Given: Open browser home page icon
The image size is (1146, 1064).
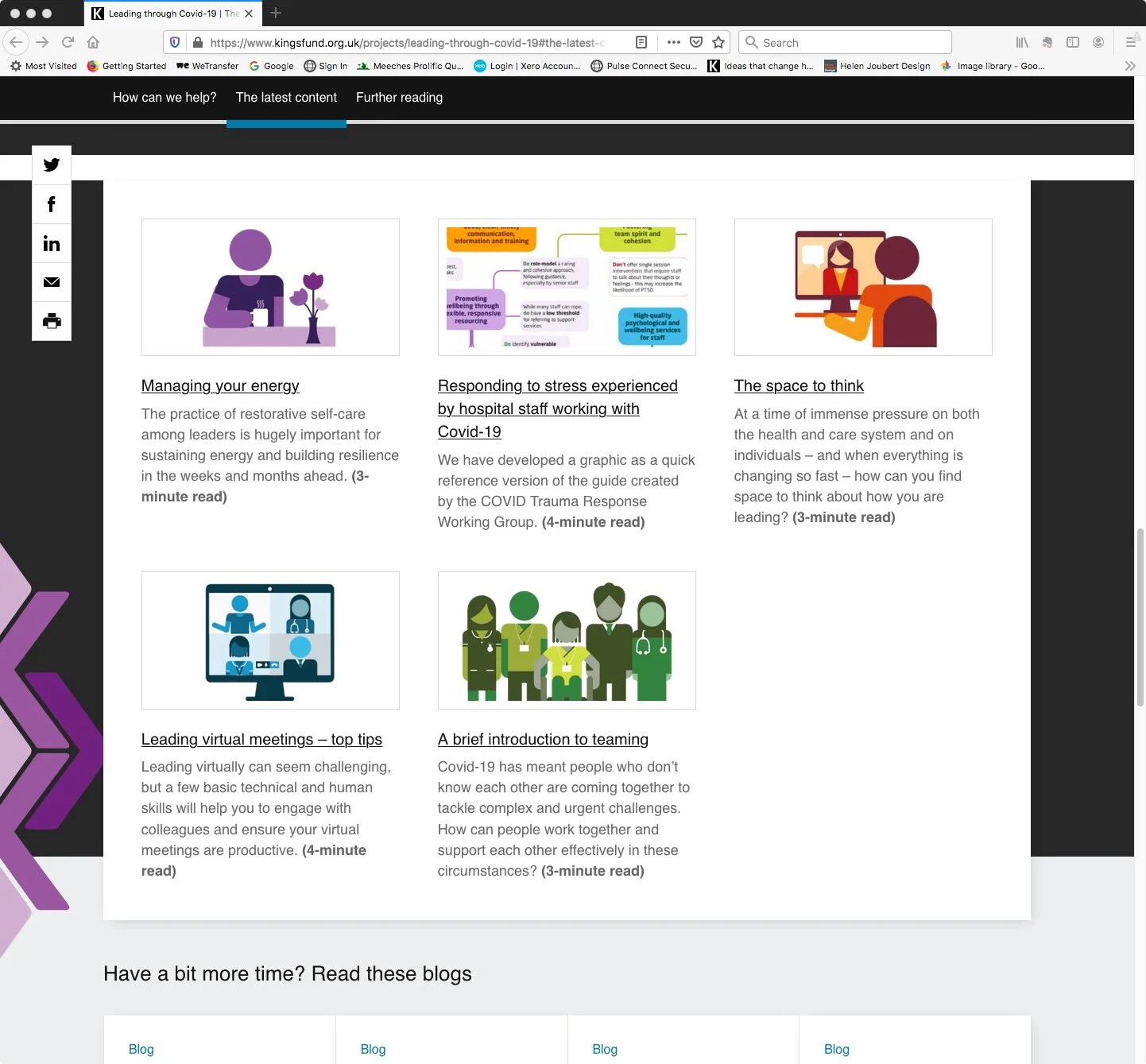Looking at the screenshot, I should coord(93,42).
